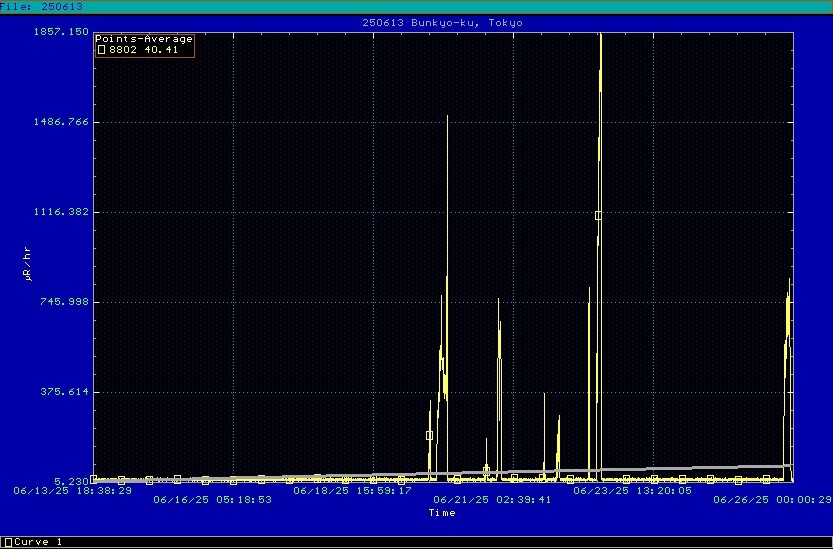Screen dimensions: 833x549
Task: Click the 1486.766 y-axis label
Action: tap(63, 122)
